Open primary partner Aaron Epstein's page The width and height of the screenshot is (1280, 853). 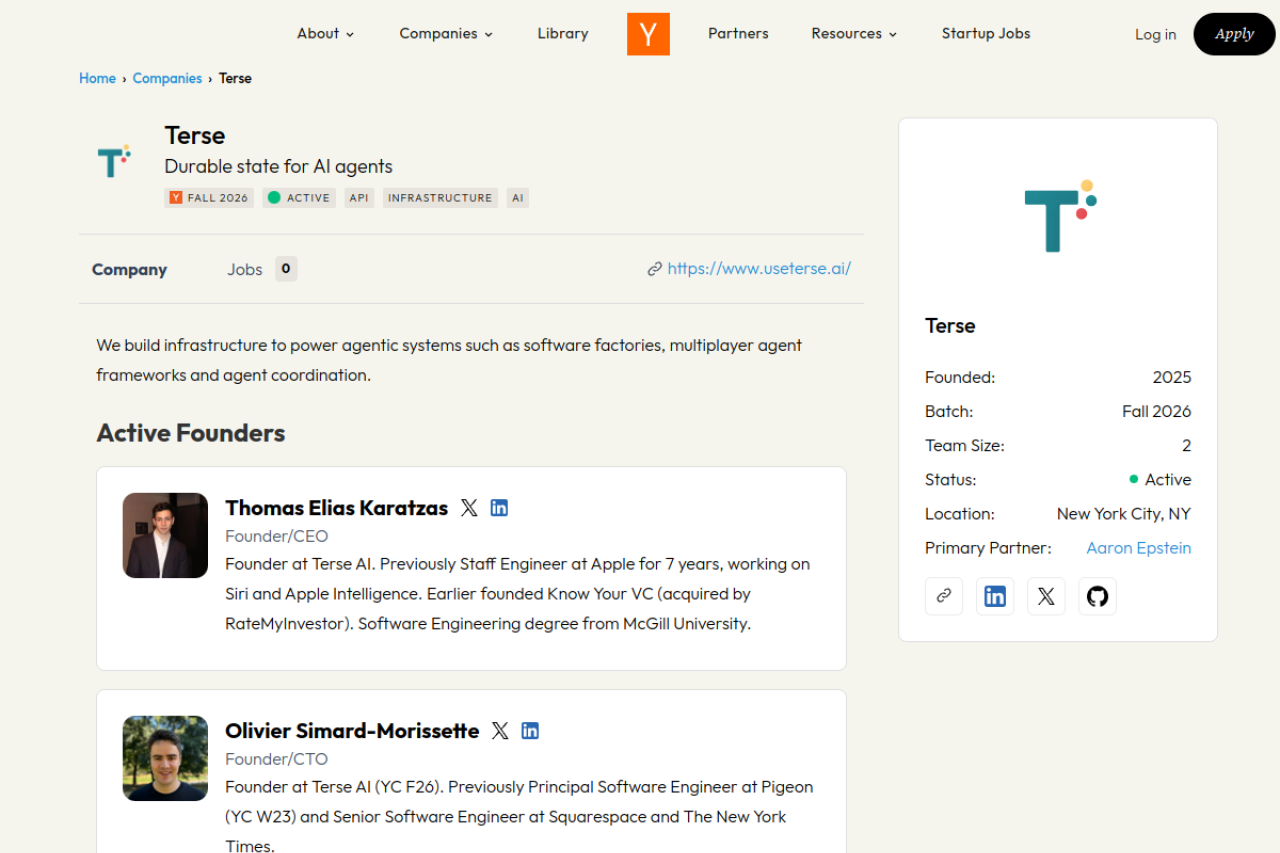coord(1139,548)
